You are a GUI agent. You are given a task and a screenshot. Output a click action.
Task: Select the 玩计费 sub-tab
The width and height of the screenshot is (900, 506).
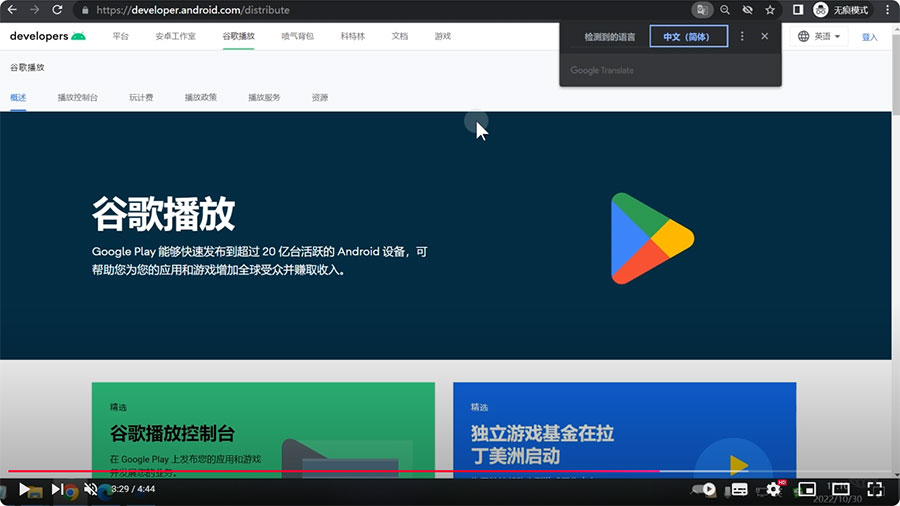click(141, 98)
